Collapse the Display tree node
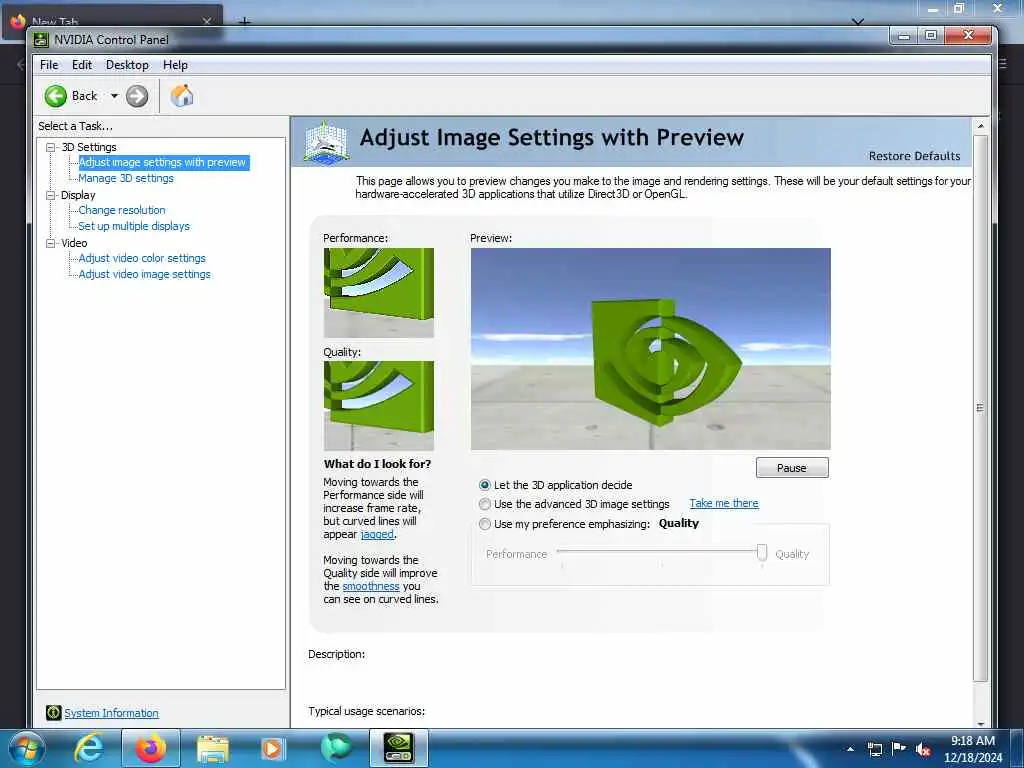Viewport: 1024px width, 768px height. pos(51,195)
